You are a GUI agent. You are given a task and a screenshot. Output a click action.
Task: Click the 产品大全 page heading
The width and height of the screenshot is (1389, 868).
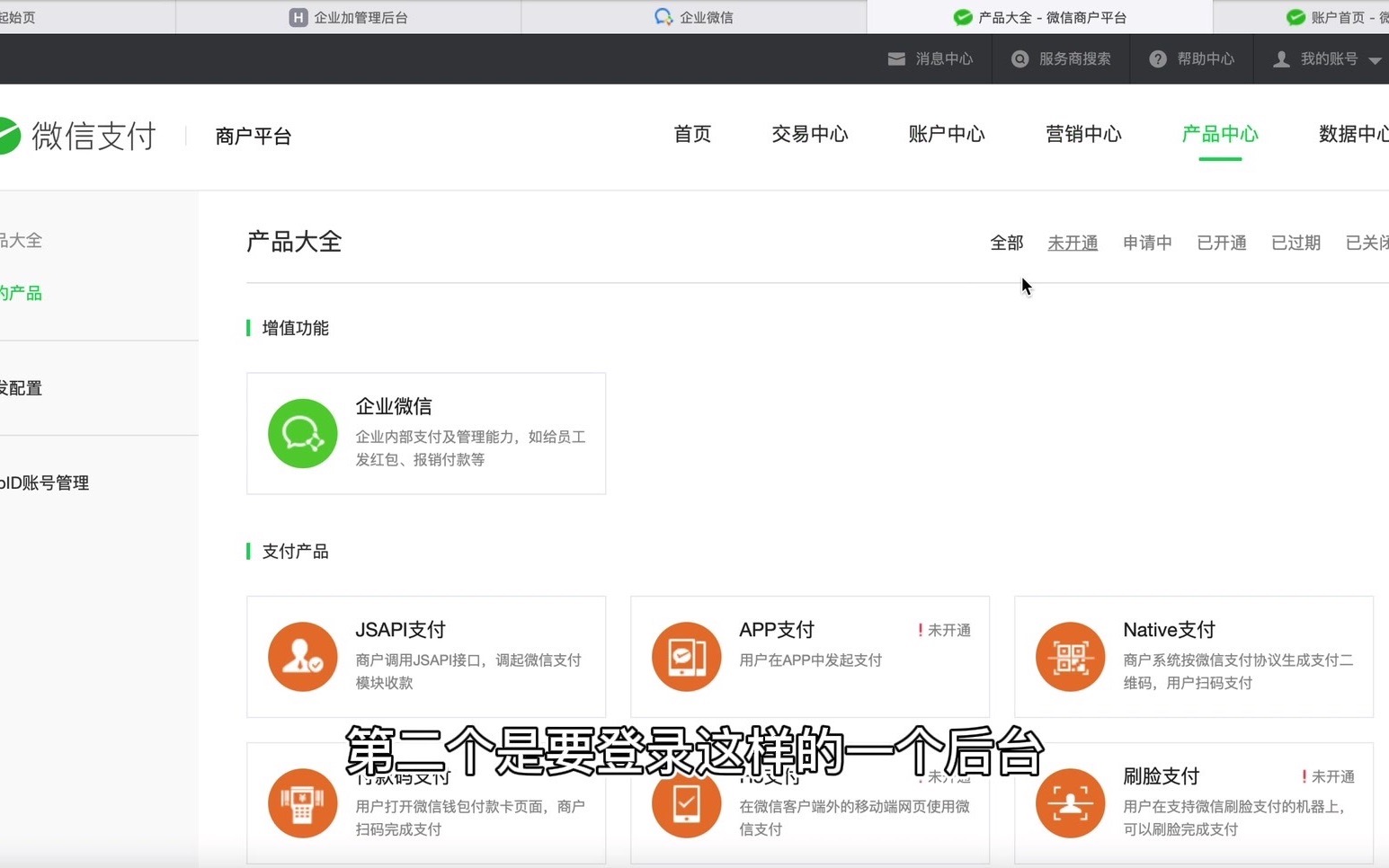pyautogui.click(x=294, y=242)
